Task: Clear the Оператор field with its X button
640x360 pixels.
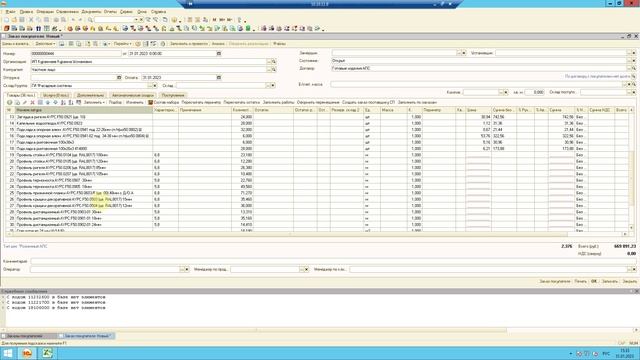Action: (x=187, y=269)
